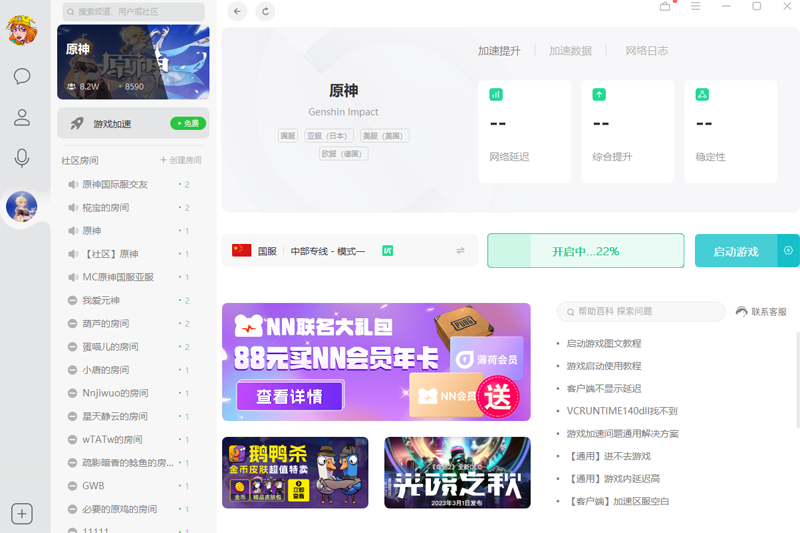Click the swap server arrows icon
This screenshot has width=800, height=533.
coord(460,250)
